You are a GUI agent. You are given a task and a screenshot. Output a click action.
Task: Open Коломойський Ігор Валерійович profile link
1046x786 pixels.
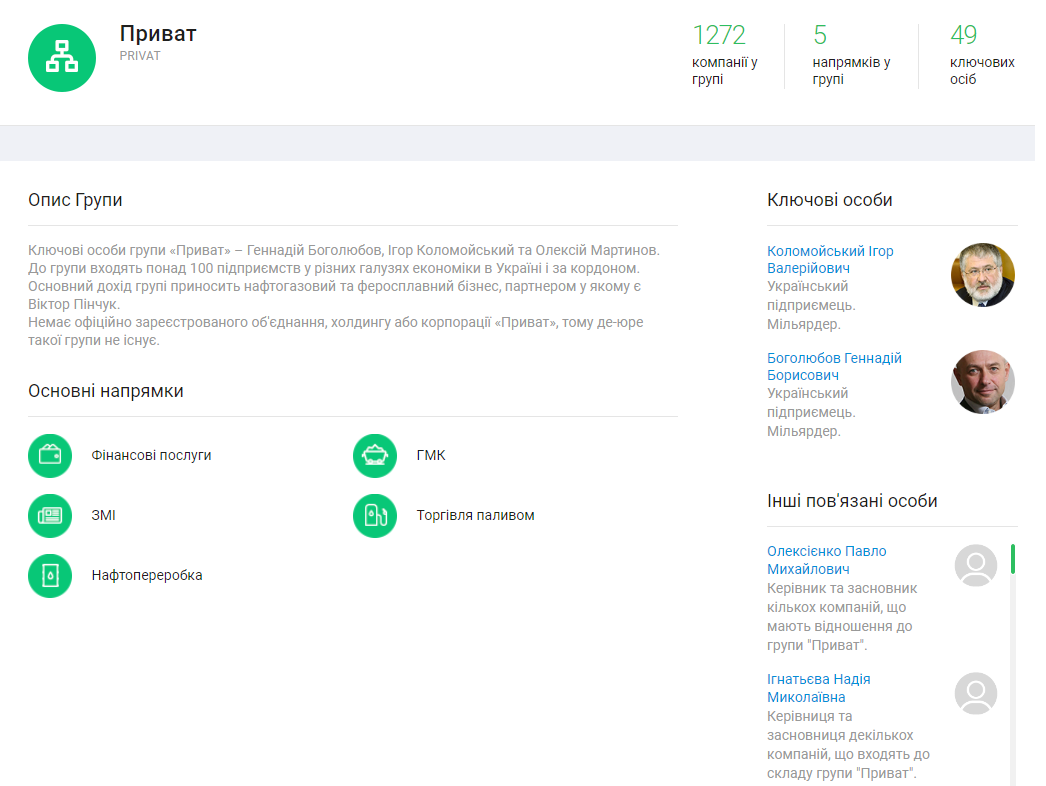(830, 260)
